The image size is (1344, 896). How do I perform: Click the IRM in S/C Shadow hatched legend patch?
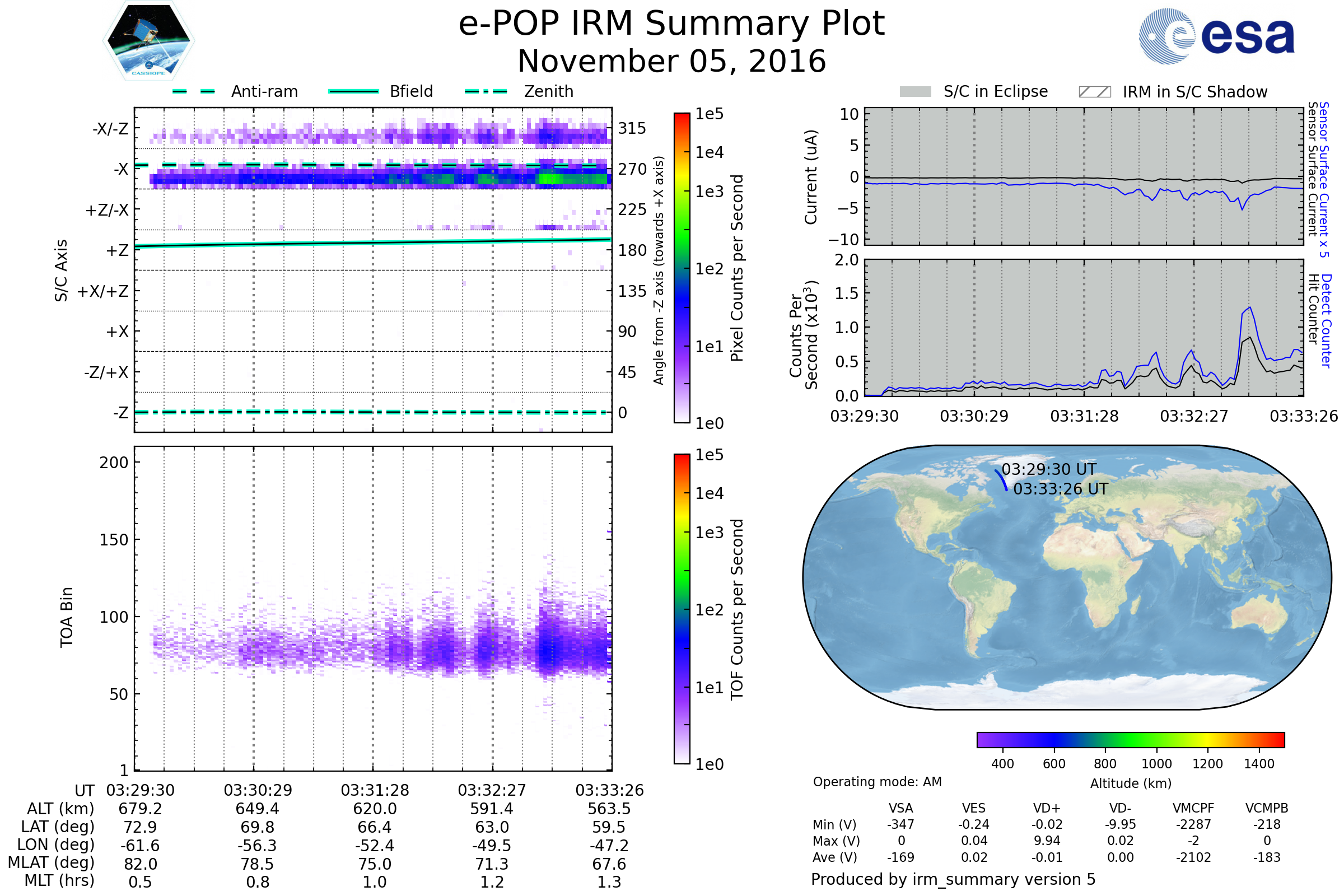tap(1094, 92)
